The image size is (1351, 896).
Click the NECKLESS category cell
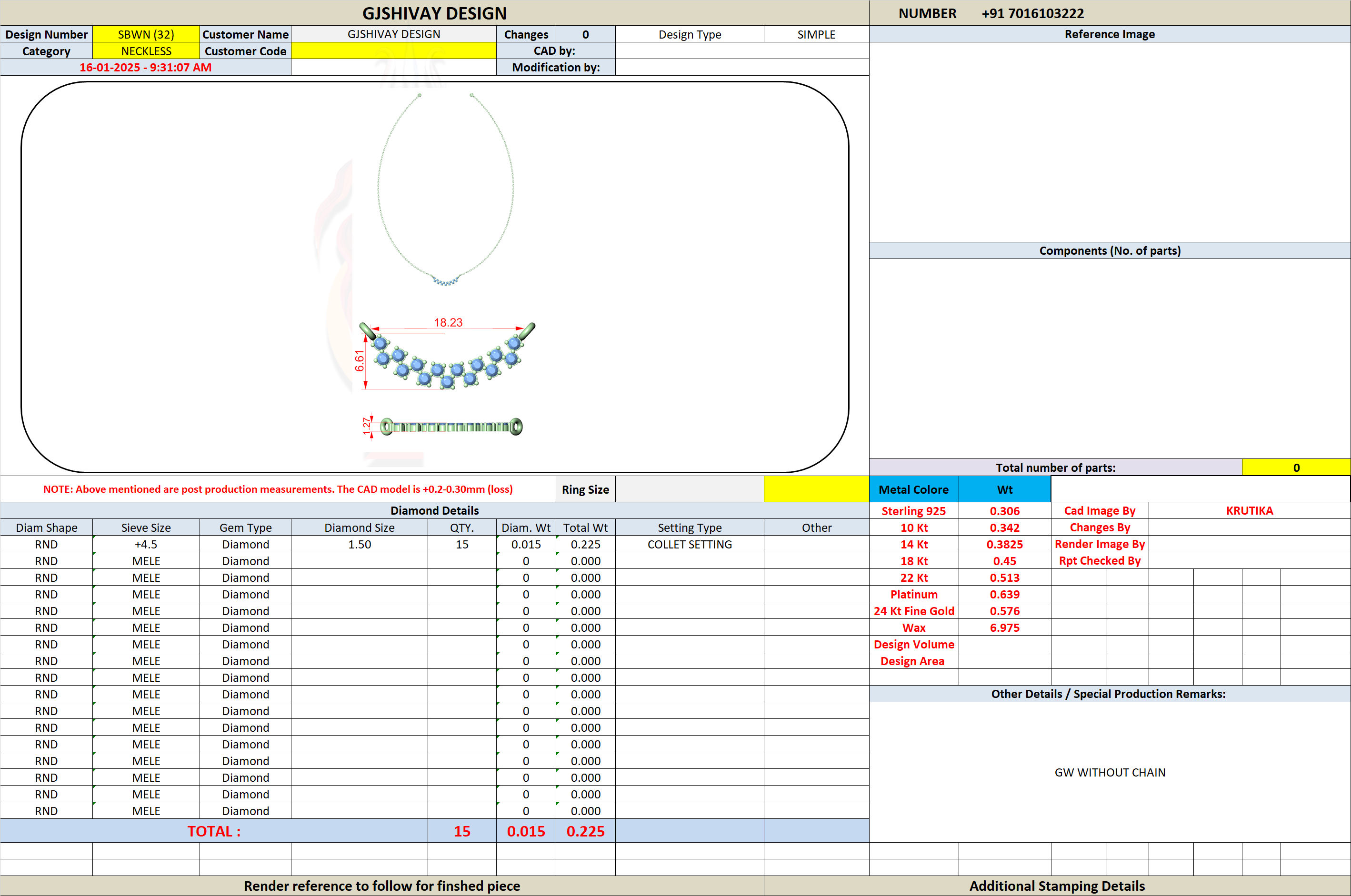[146, 51]
